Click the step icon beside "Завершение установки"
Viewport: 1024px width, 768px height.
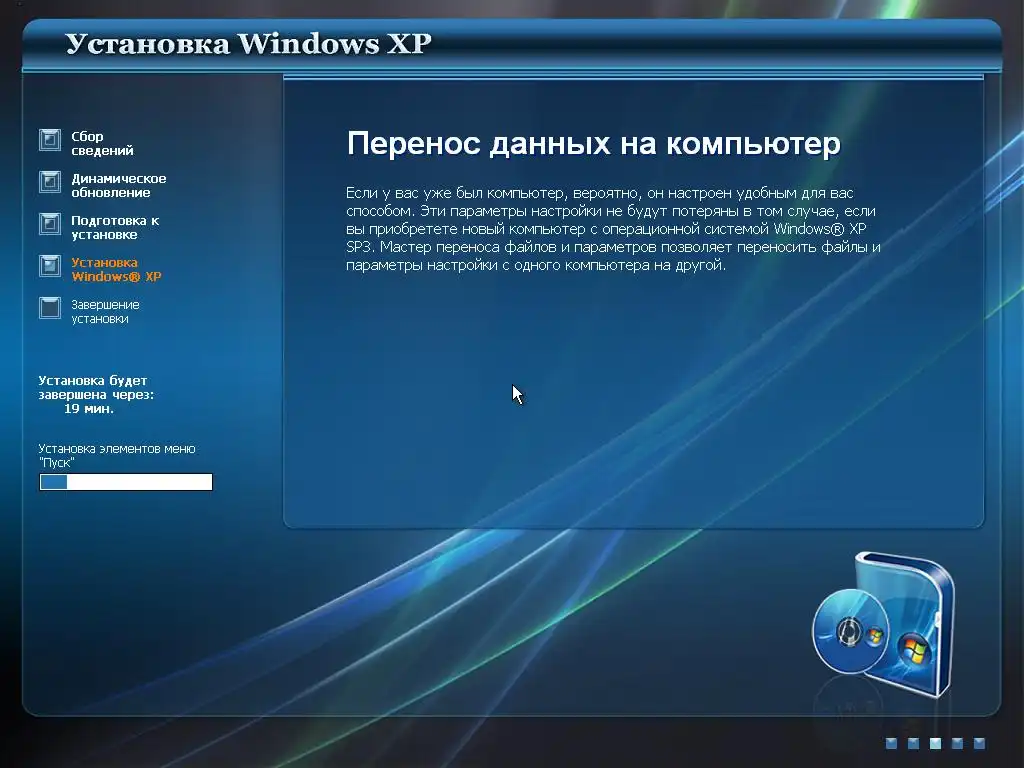point(50,308)
